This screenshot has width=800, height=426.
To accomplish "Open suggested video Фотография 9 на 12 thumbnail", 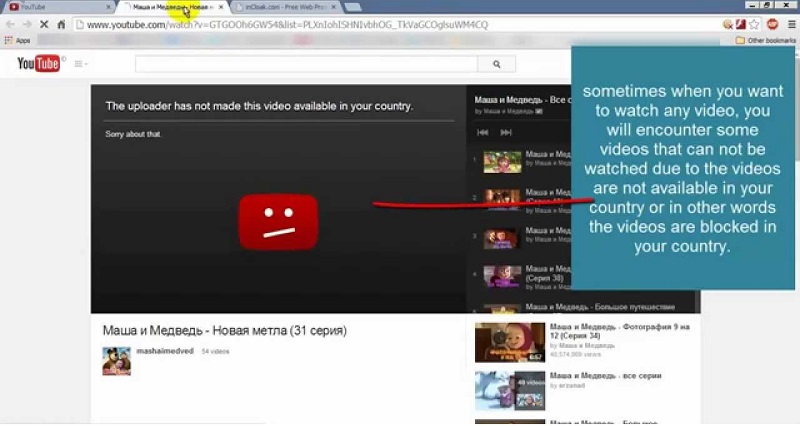I will pyautogui.click(x=510, y=342).
